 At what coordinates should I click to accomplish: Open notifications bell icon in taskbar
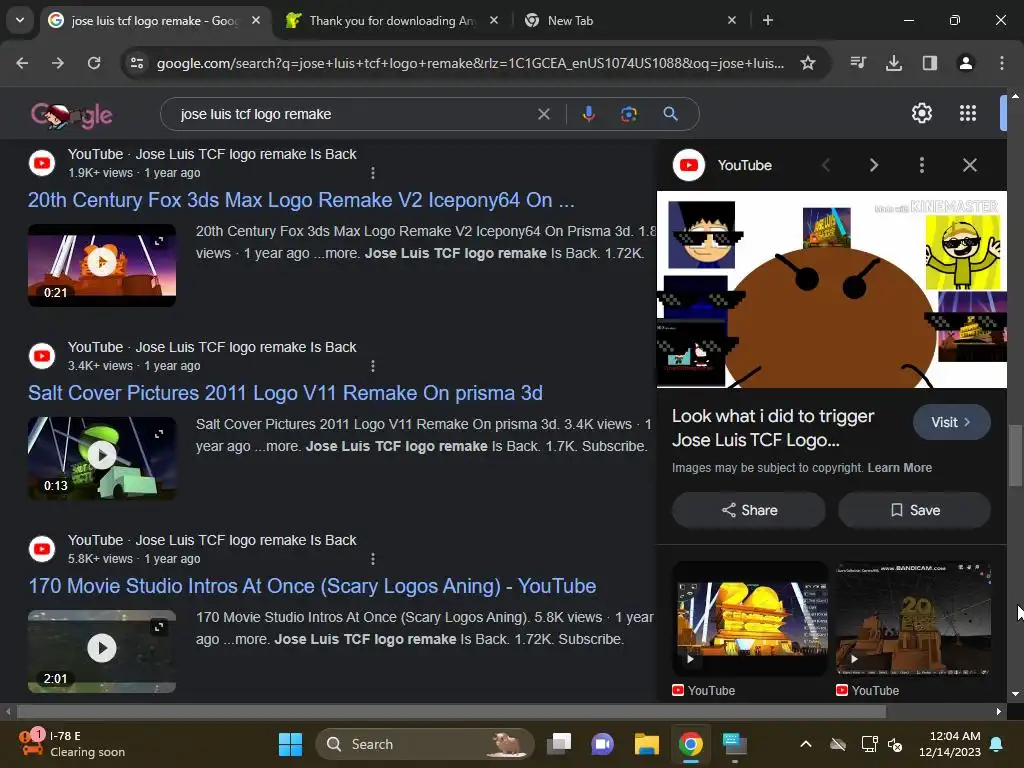point(997,744)
